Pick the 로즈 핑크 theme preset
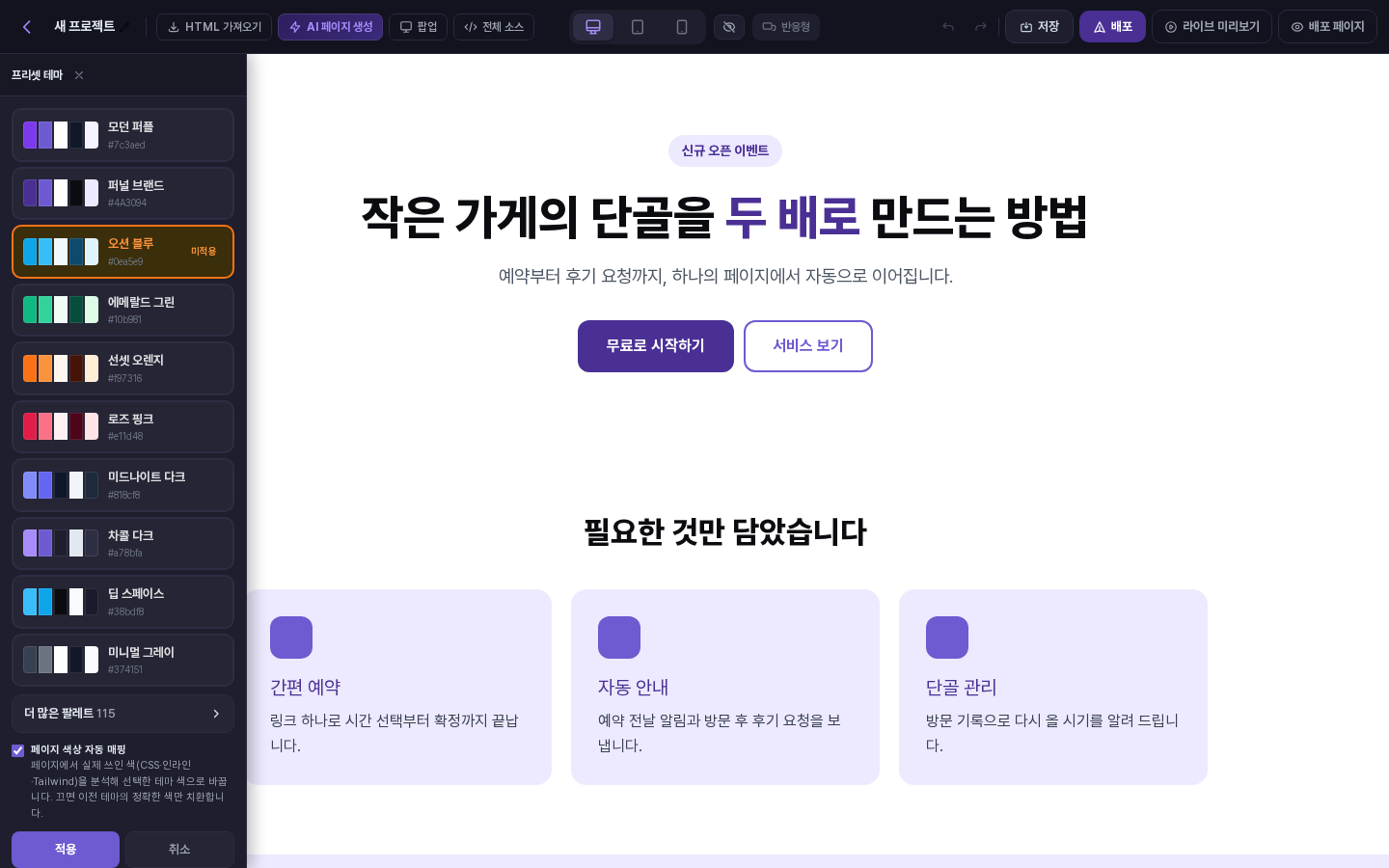1389x868 pixels. (x=123, y=426)
